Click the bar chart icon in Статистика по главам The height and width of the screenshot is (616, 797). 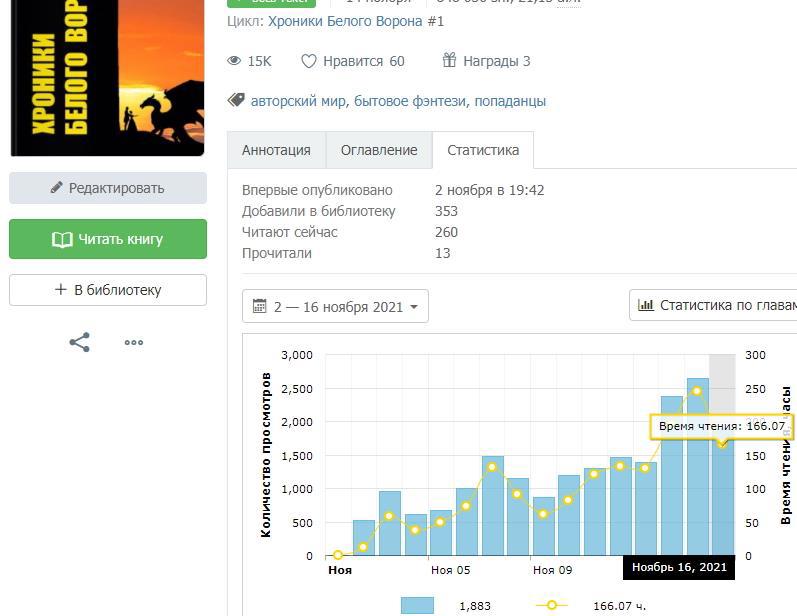(x=646, y=305)
